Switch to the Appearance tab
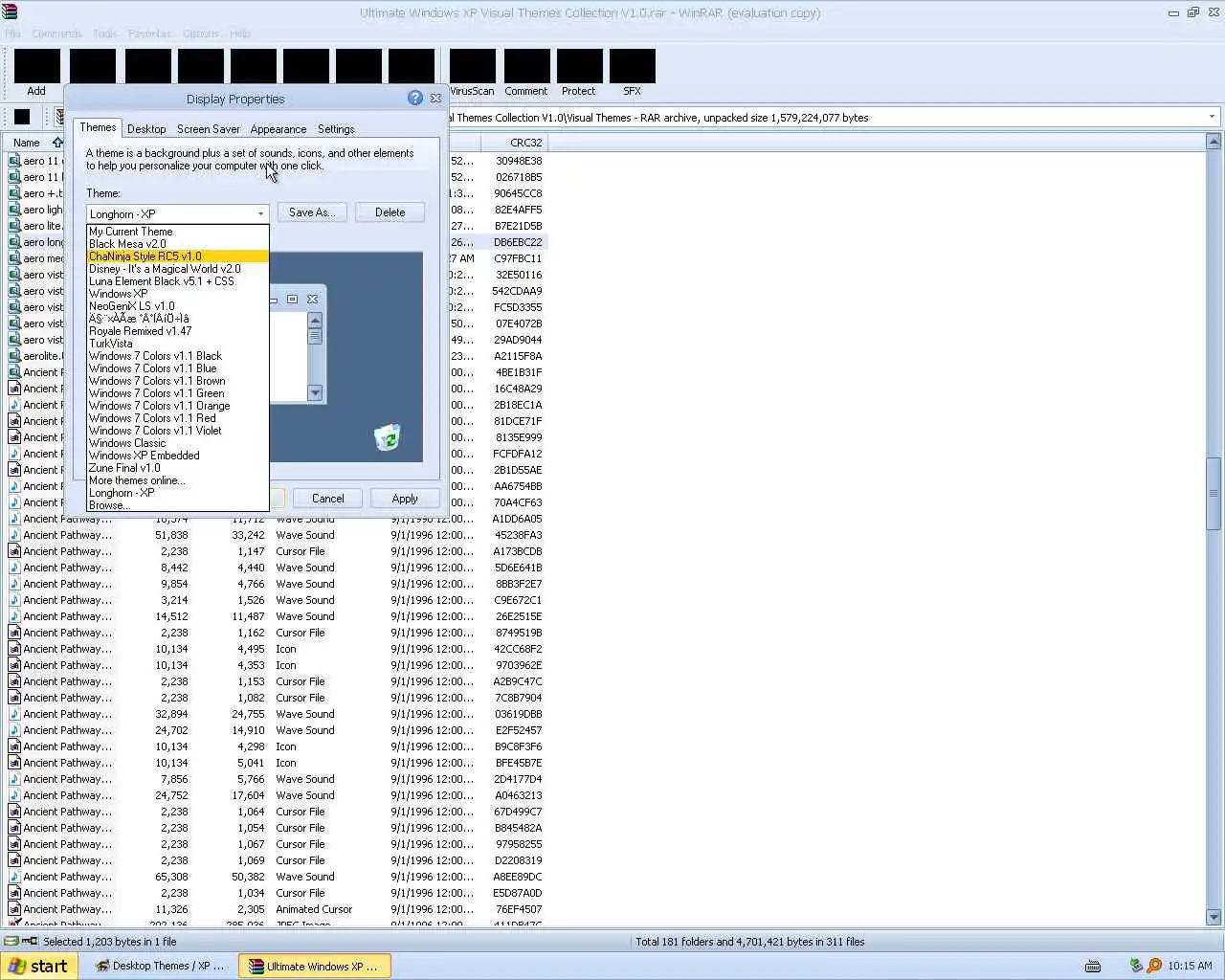 (278, 129)
